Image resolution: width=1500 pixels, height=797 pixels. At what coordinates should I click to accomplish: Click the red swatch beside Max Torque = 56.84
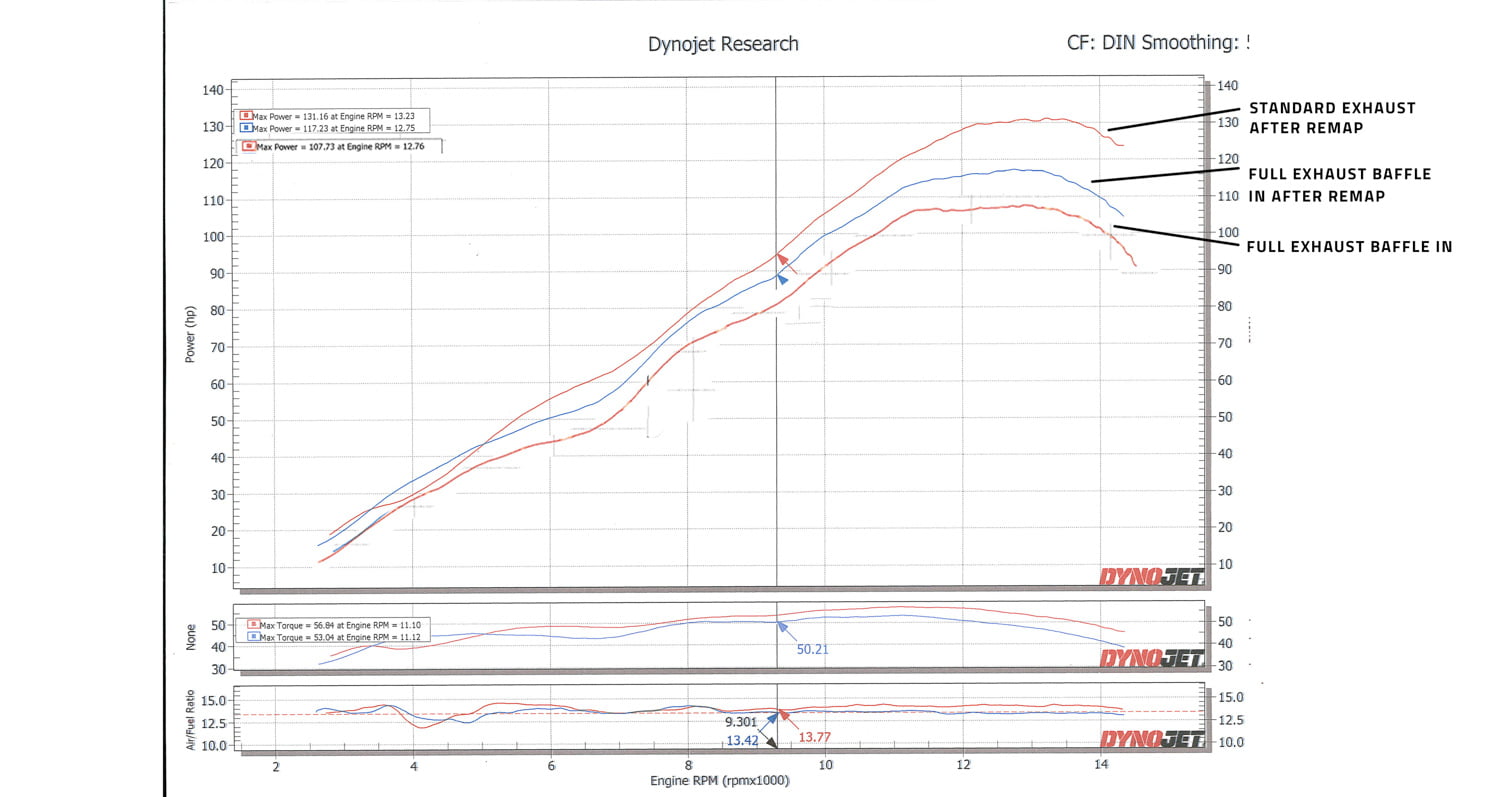coord(253,623)
